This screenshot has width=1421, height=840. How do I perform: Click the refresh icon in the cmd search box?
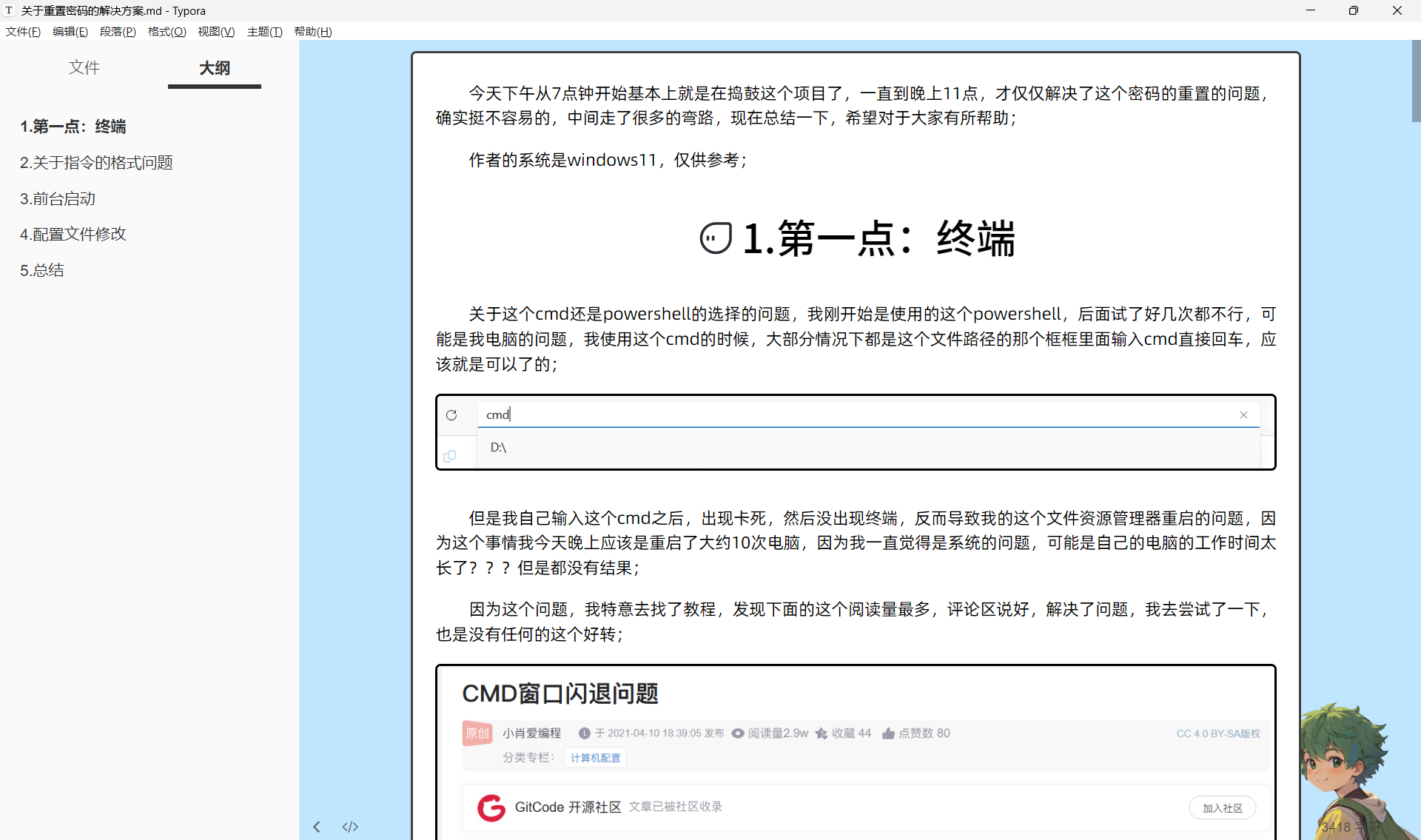[x=451, y=415]
